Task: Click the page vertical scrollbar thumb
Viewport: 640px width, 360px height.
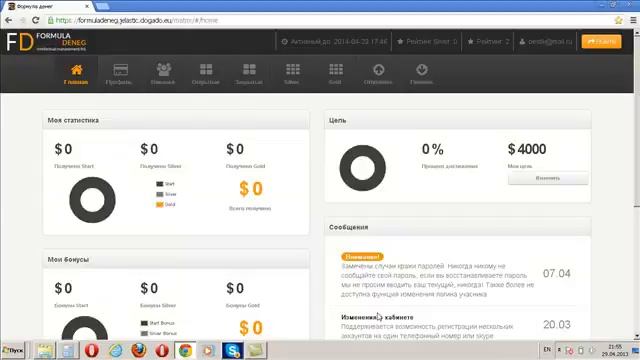Action: click(x=636, y=122)
